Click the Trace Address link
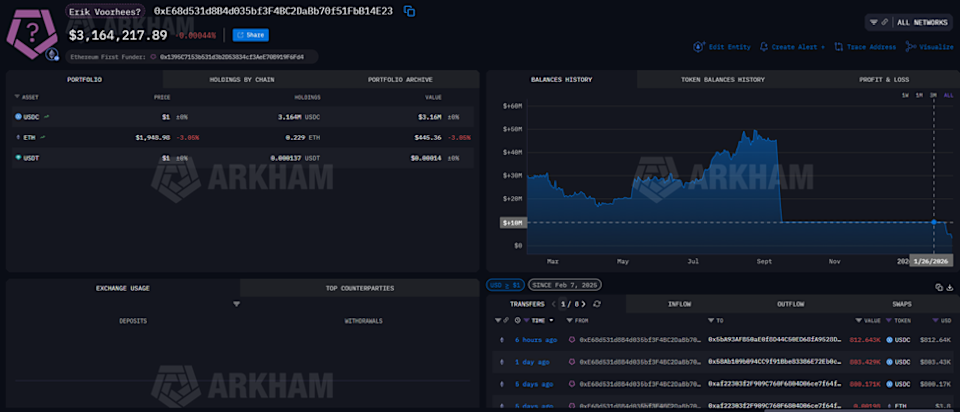The height and width of the screenshot is (412, 960). pyautogui.click(x=871, y=47)
